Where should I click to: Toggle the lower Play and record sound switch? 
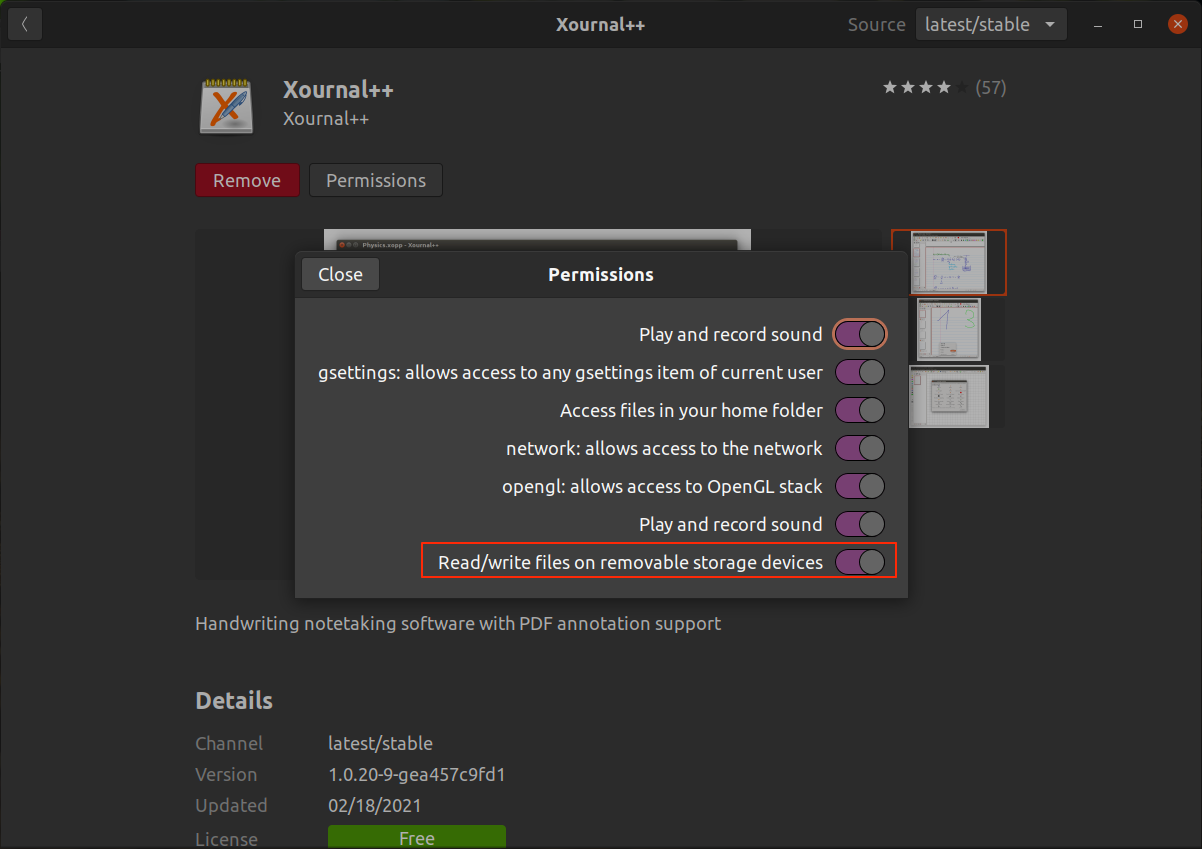tap(859, 524)
